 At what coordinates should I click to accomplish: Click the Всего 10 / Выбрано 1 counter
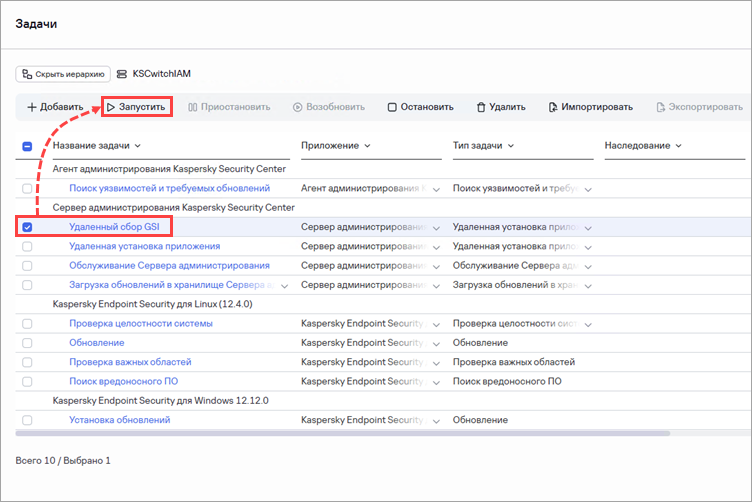coord(63,461)
